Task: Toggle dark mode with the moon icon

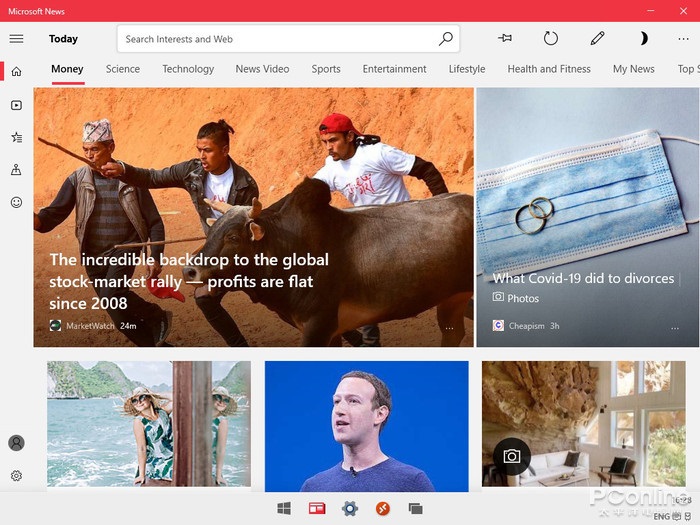Action: (x=643, y=38)
